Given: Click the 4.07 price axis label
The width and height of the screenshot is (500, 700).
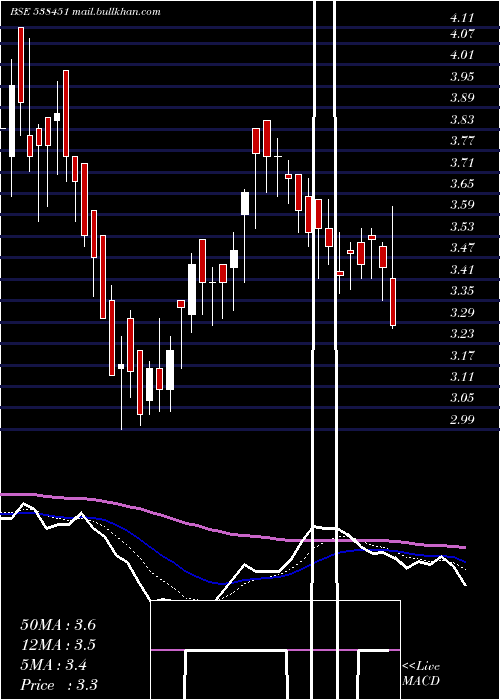Looking at the screenshot, I should pyautogui.click(x=462, y=33).
